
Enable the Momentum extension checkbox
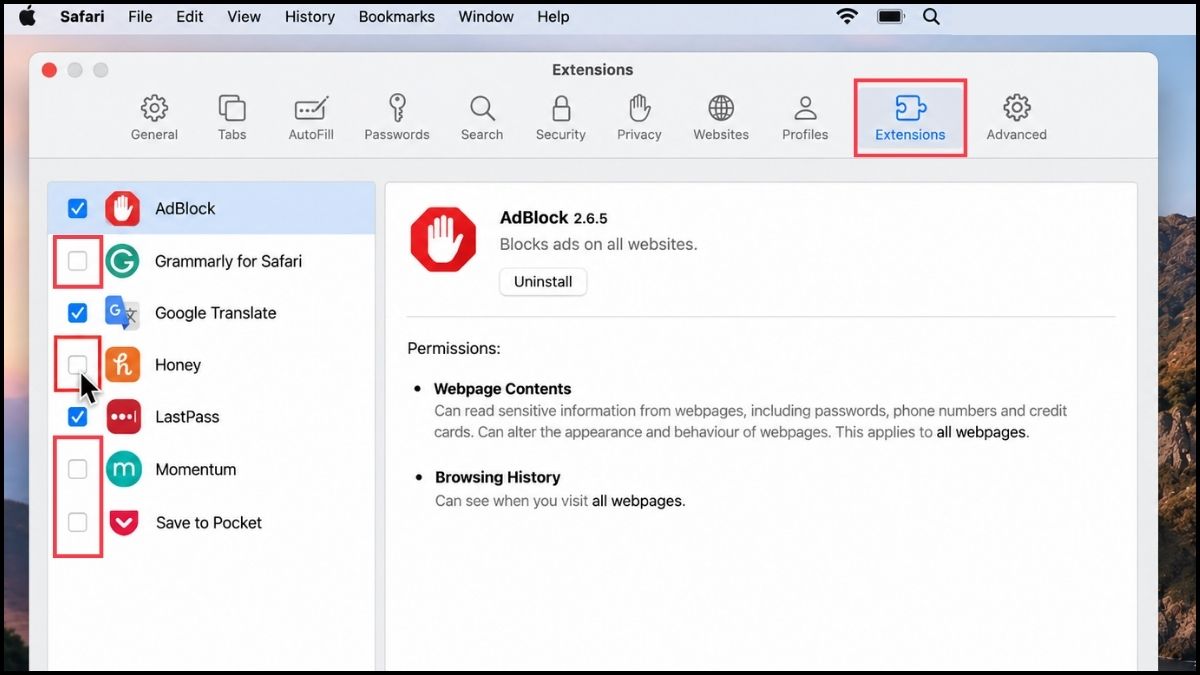coord(77,469)
